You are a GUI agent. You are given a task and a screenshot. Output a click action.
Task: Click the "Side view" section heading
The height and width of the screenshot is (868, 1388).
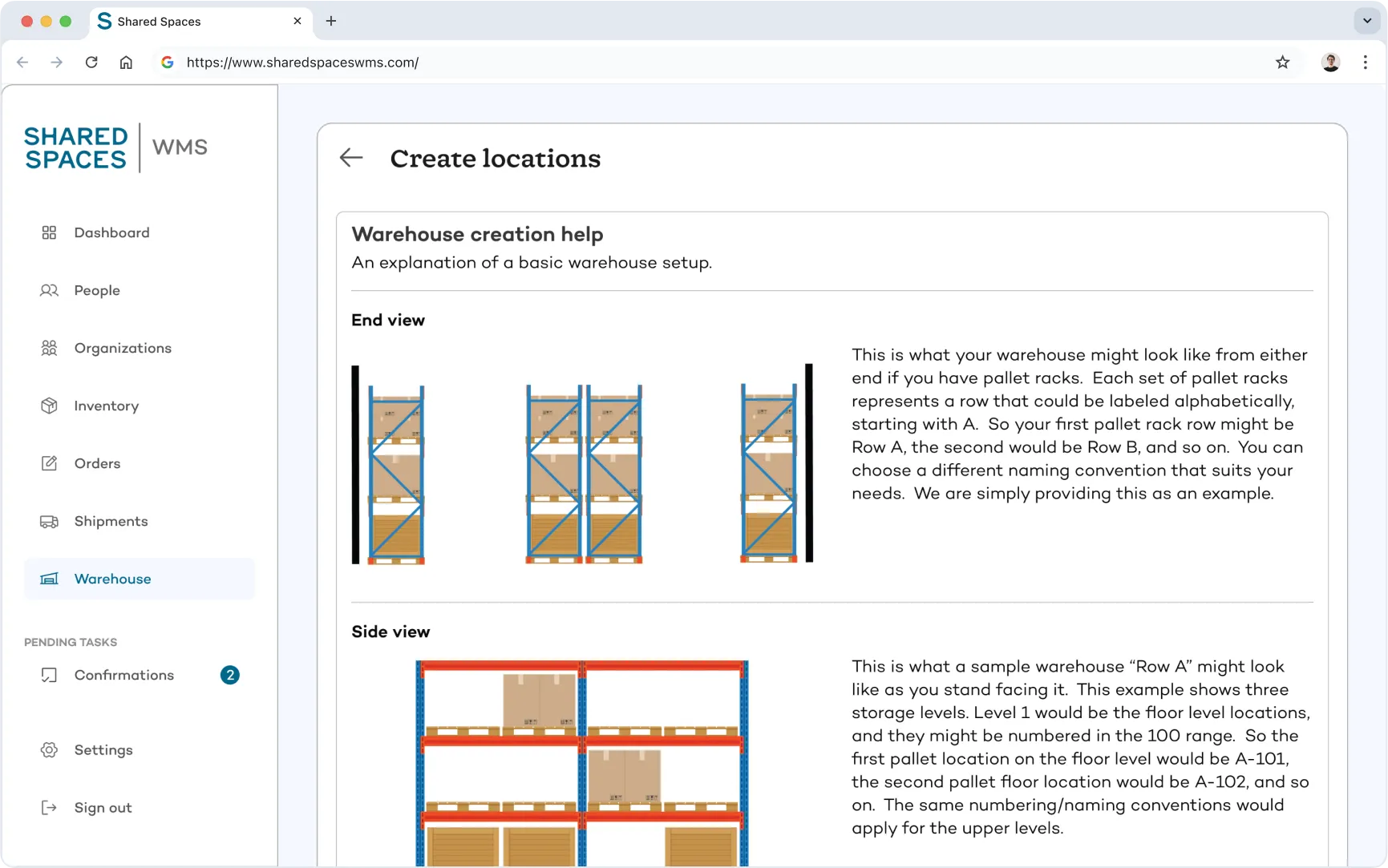click(x=391, y=632)
